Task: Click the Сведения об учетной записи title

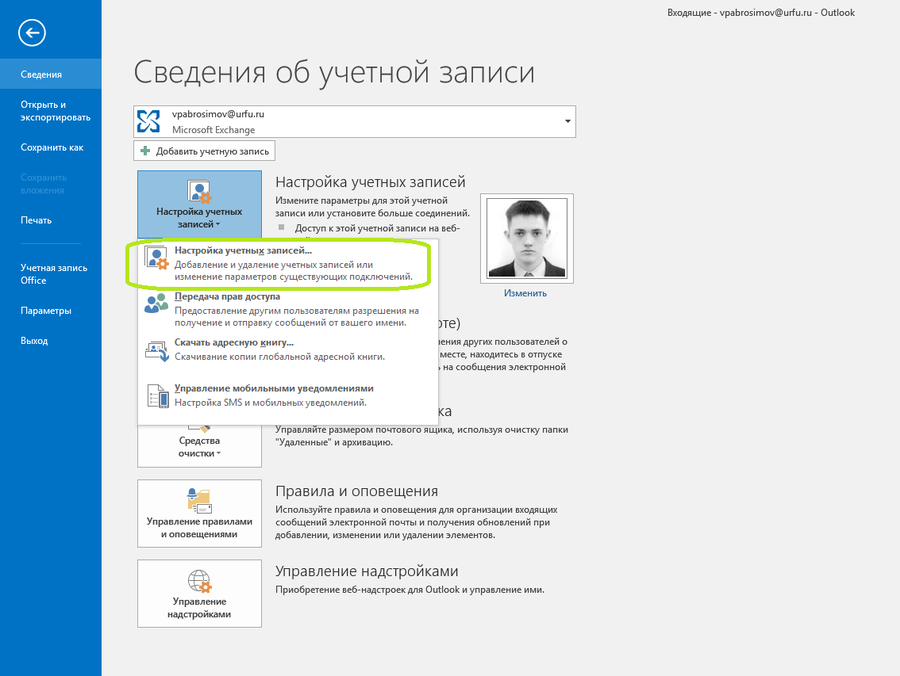Action: click(334, 73)
